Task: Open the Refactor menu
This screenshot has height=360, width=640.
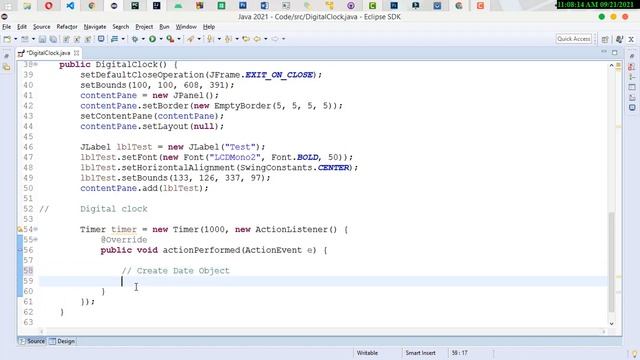Action: click(x=67, y=27)
